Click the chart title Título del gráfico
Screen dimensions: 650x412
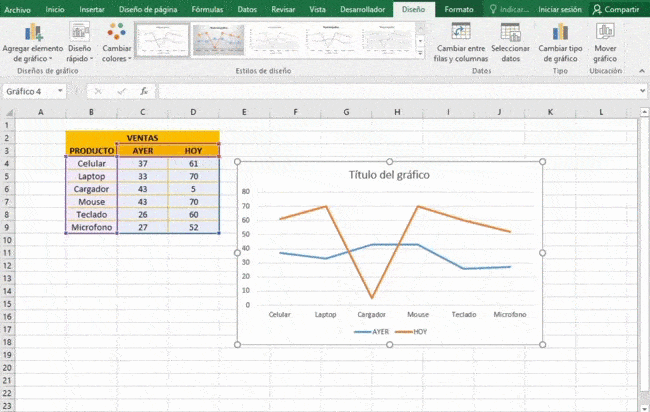click(389, 175)
